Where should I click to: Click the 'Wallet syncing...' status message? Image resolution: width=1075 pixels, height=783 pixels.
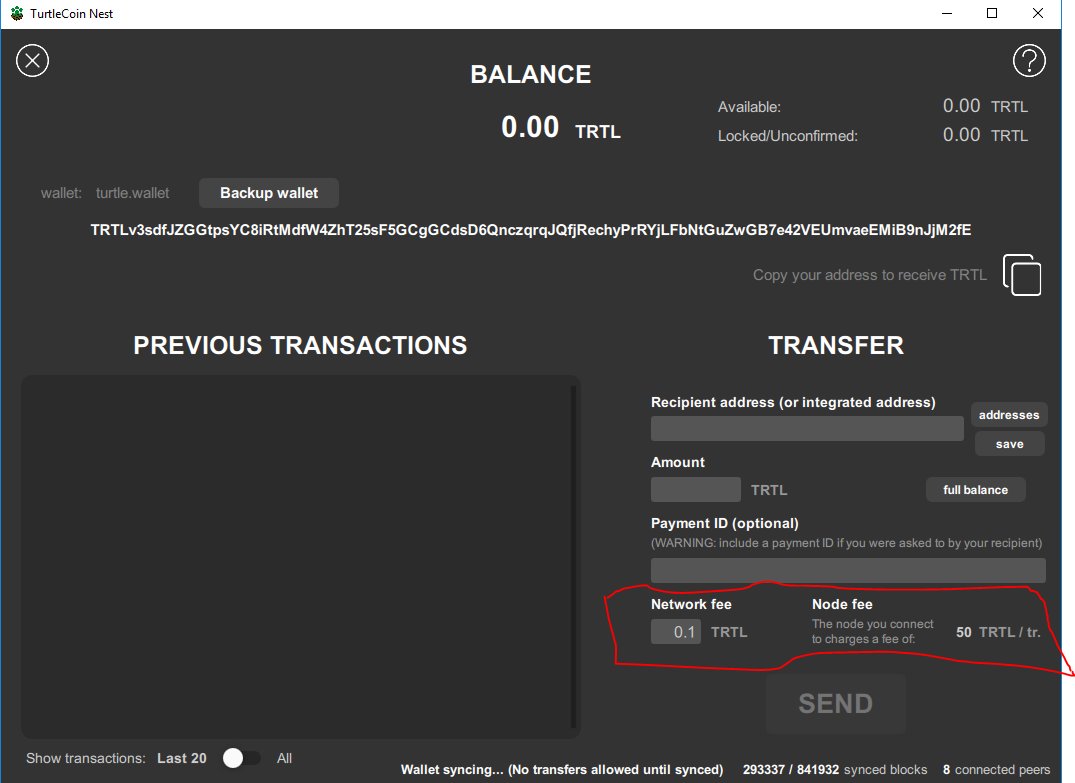tap(561, 770)
